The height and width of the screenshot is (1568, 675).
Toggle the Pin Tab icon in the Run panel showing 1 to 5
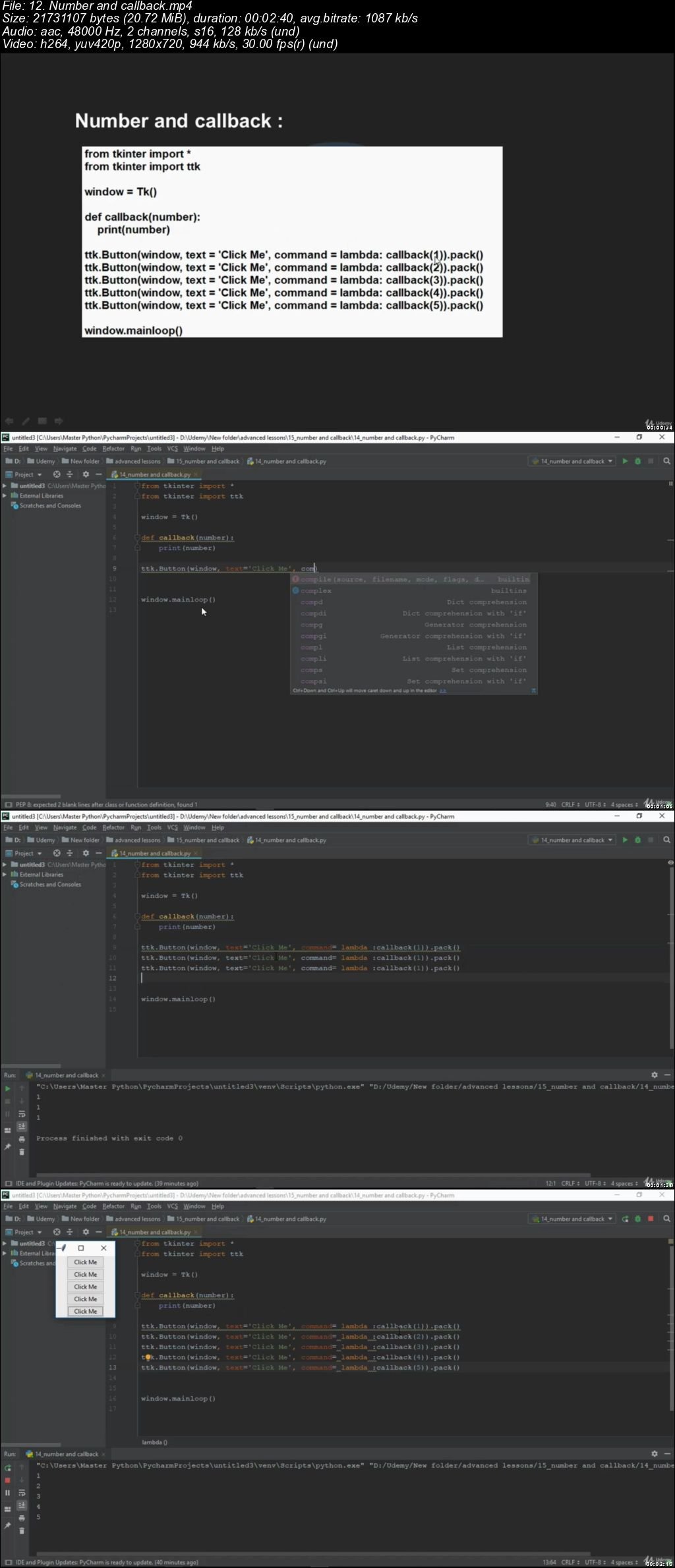coord(8,1526)
